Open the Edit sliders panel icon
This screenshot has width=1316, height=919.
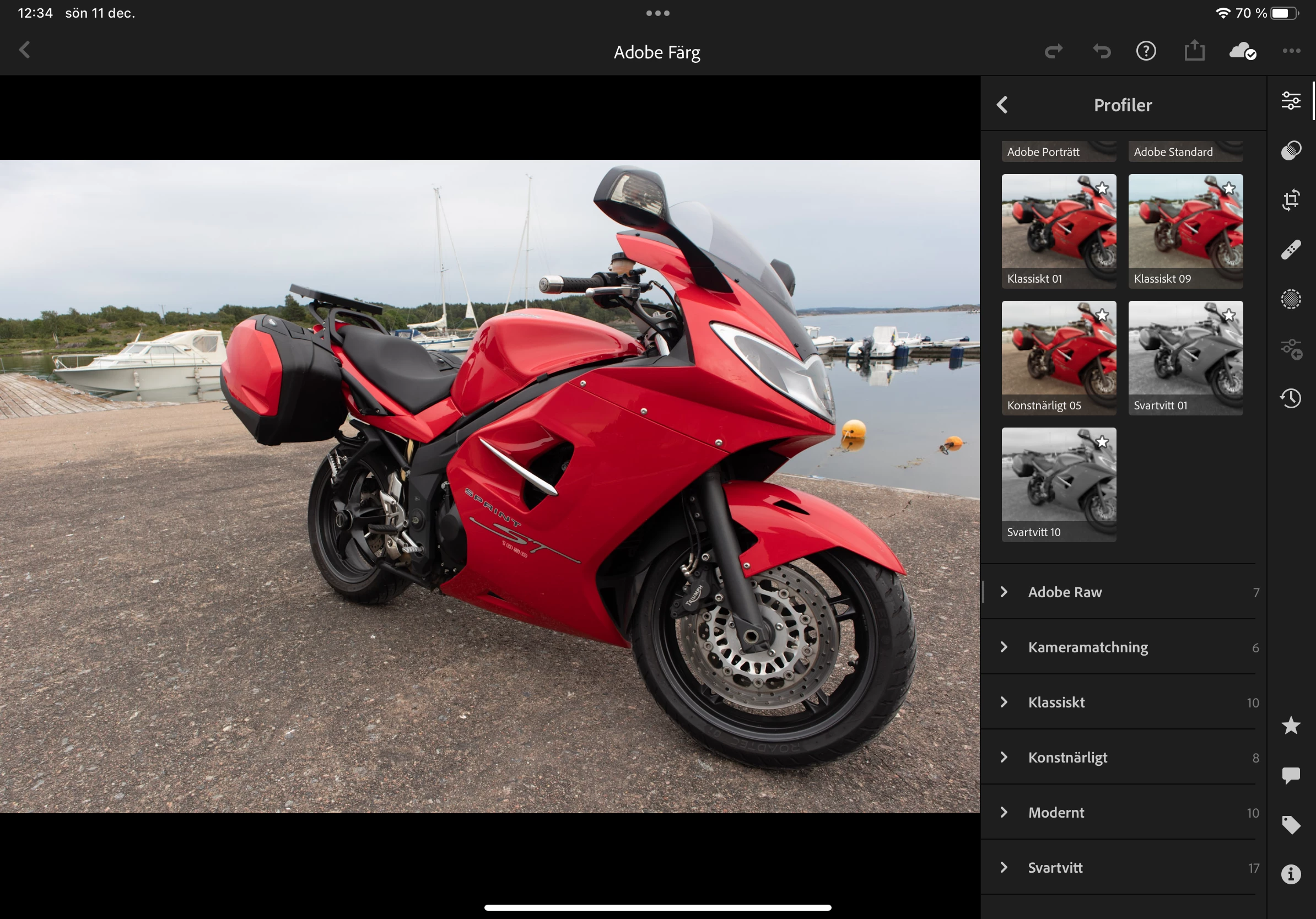1291,101
